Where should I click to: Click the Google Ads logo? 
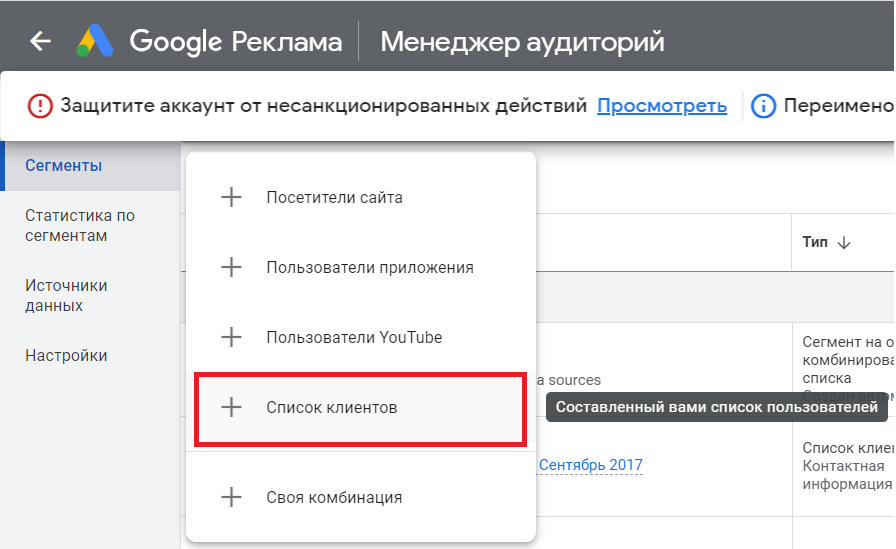click(96, 41)
